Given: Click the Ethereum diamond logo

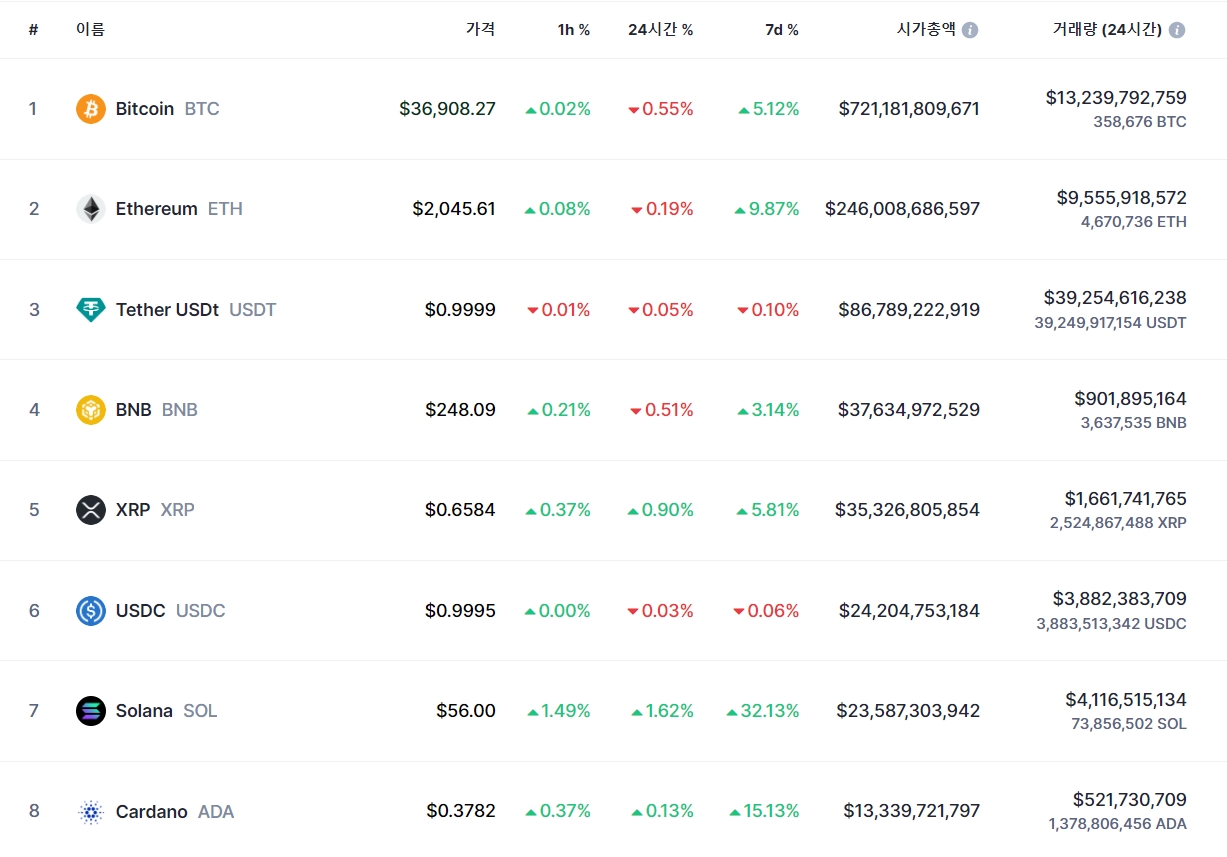Looking at the screenshot, I should [x=91, y=209].
